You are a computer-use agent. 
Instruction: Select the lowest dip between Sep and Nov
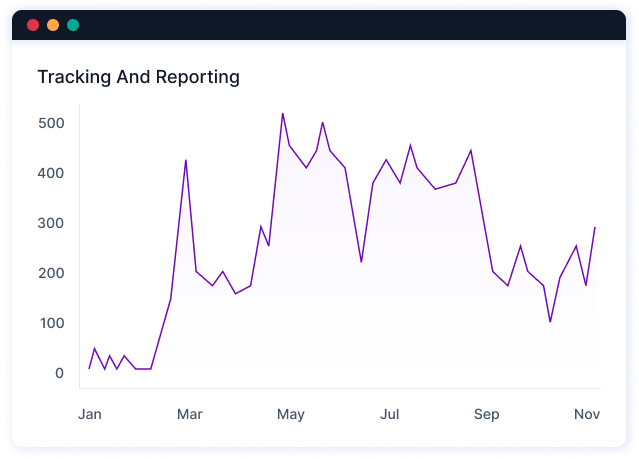point(550,321)
